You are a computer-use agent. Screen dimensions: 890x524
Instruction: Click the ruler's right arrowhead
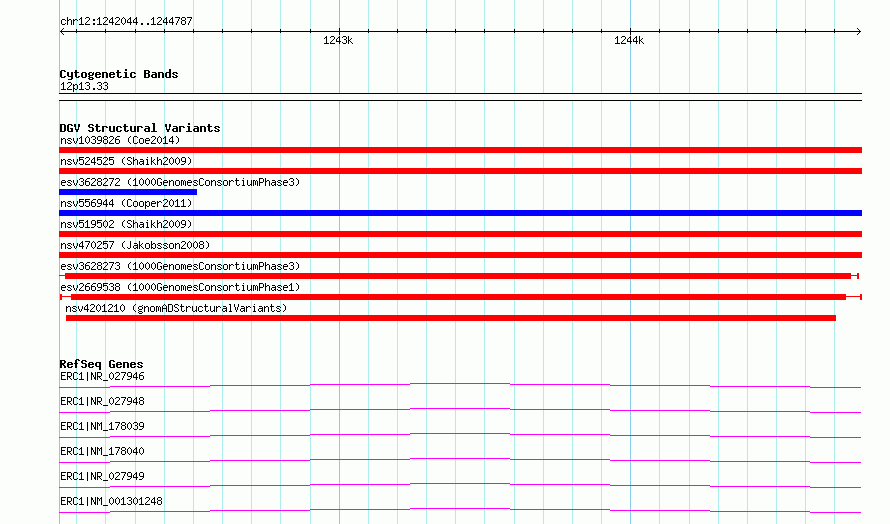[x=859, y=31]
